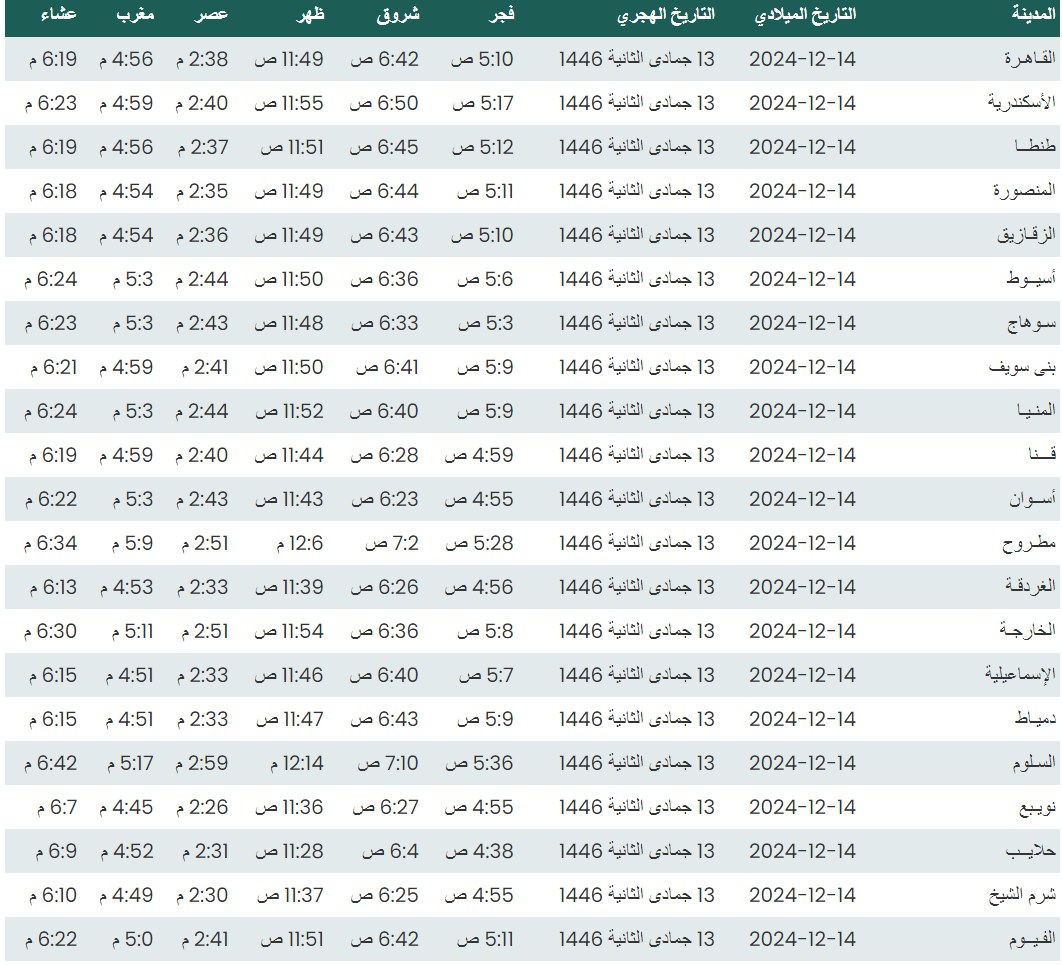The height and width of the screenshot is (965, 1062).
Task: Click the sunrise time in الفيوم row
Action: point(384,939)
